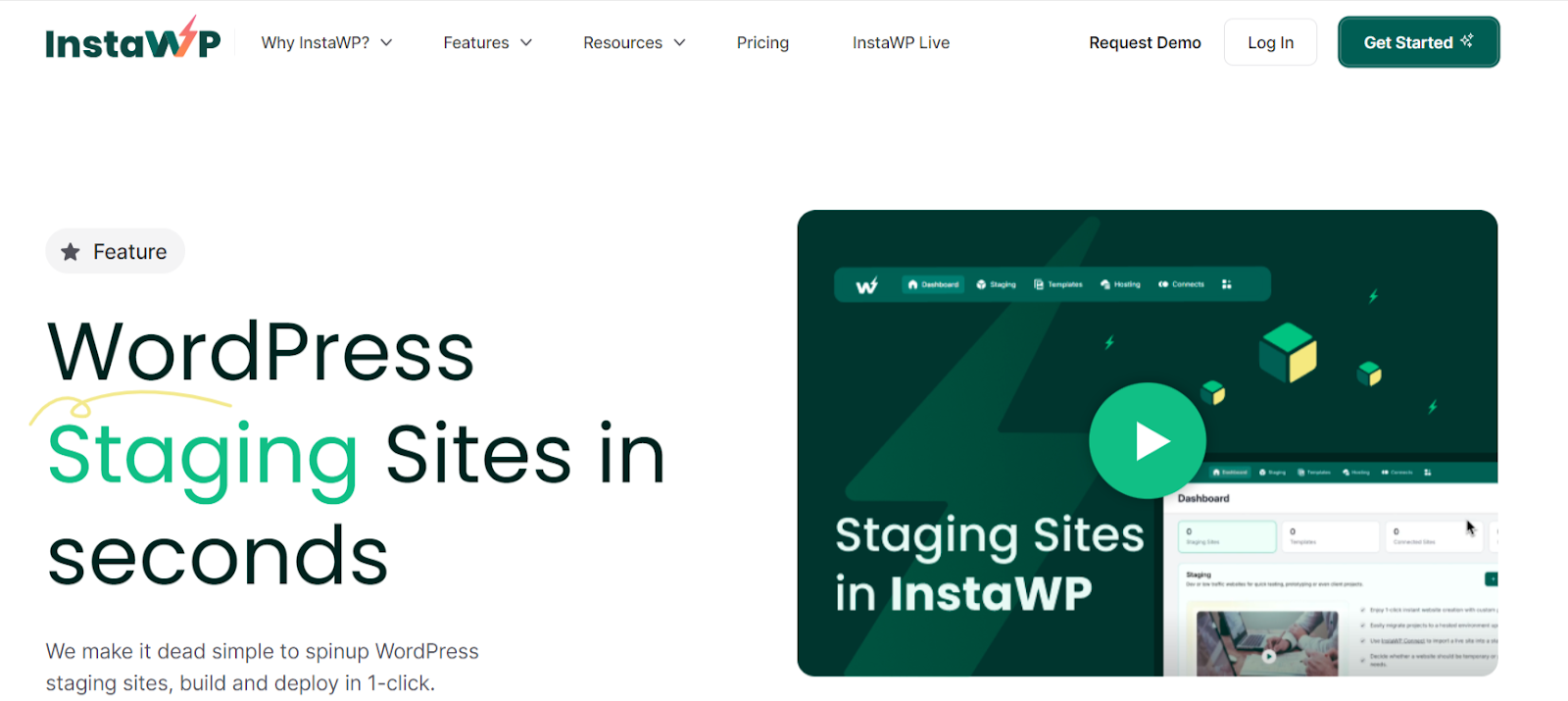Click the InstaWP logo
Screen dimensions: 1568x701
pyautogui.click(x=133, y=39)
